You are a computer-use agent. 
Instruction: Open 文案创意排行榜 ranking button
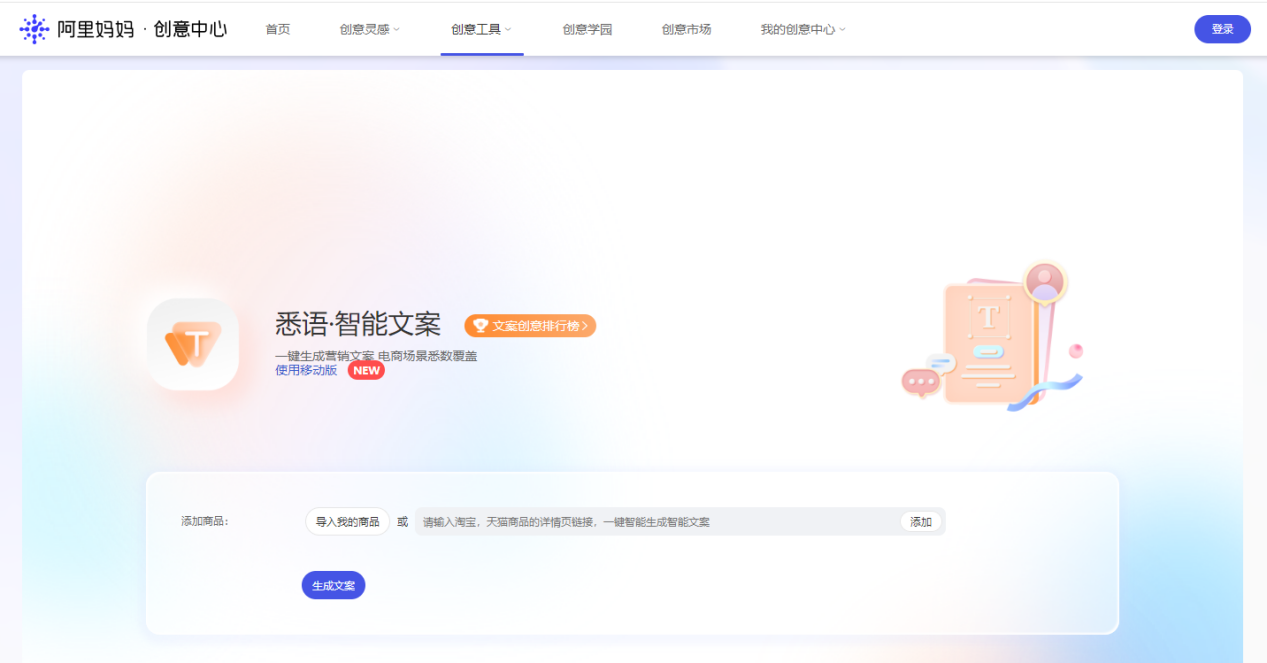pos(530,325)
